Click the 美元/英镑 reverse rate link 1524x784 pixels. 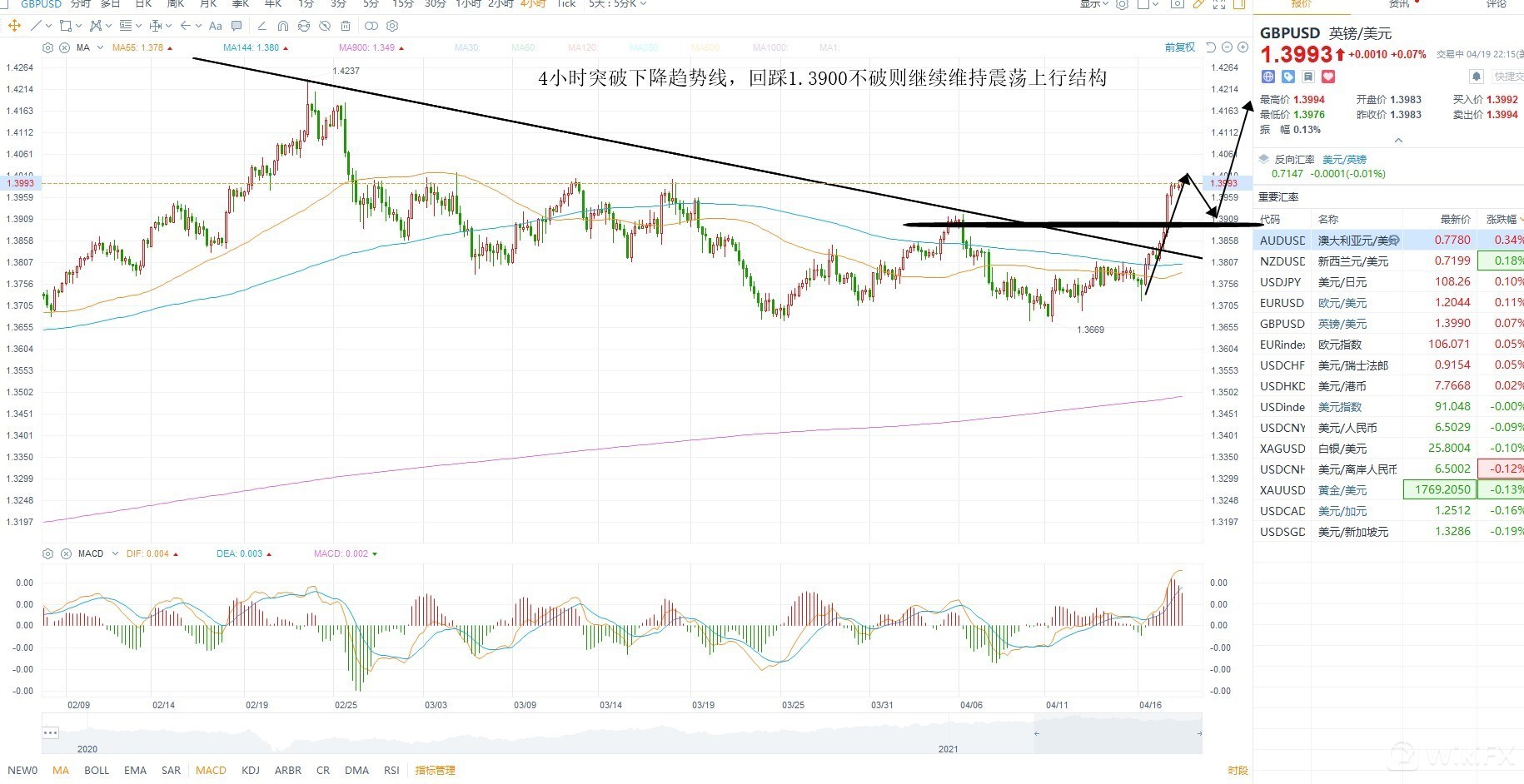[1344, 159]
